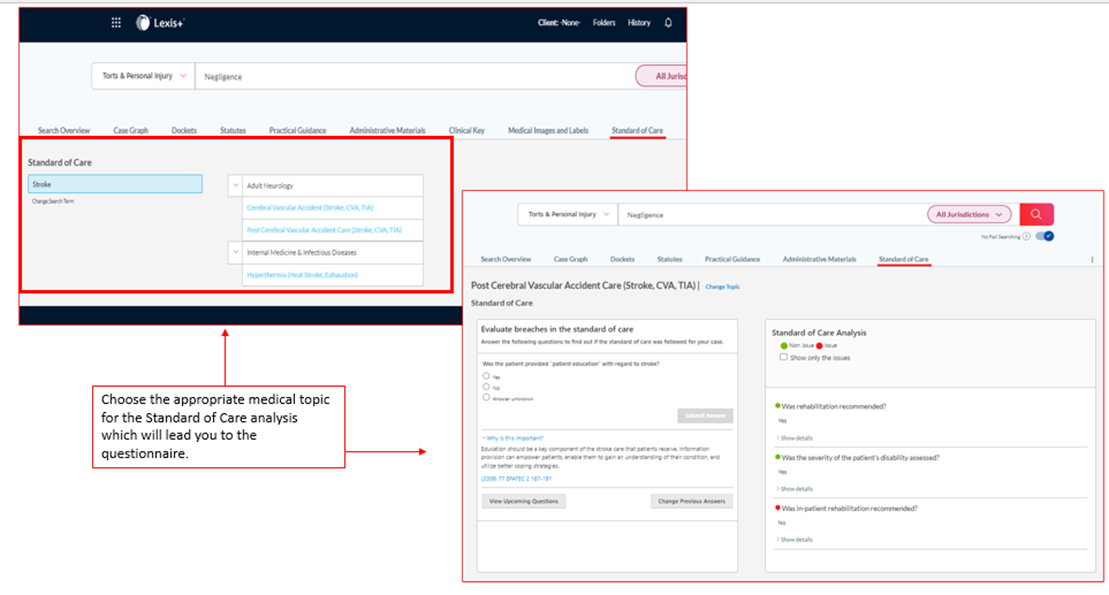Click the Standard of Care Analysis heading

pyautogui.click(x=819, y=333)
